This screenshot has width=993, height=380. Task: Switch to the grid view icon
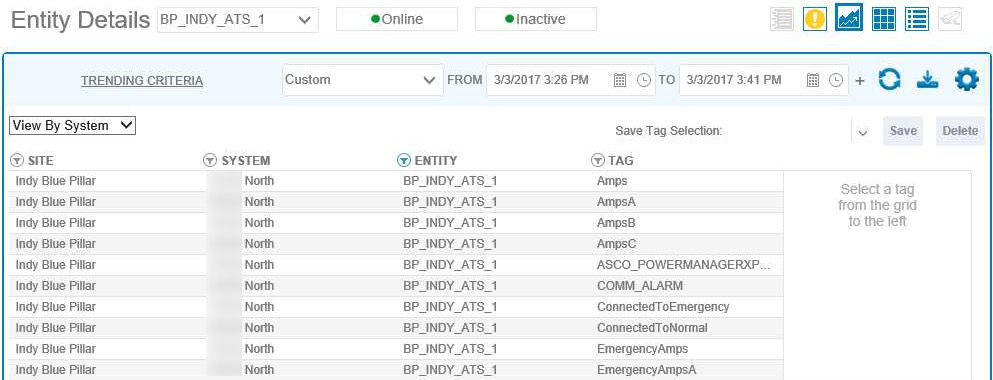pos(883,19)
